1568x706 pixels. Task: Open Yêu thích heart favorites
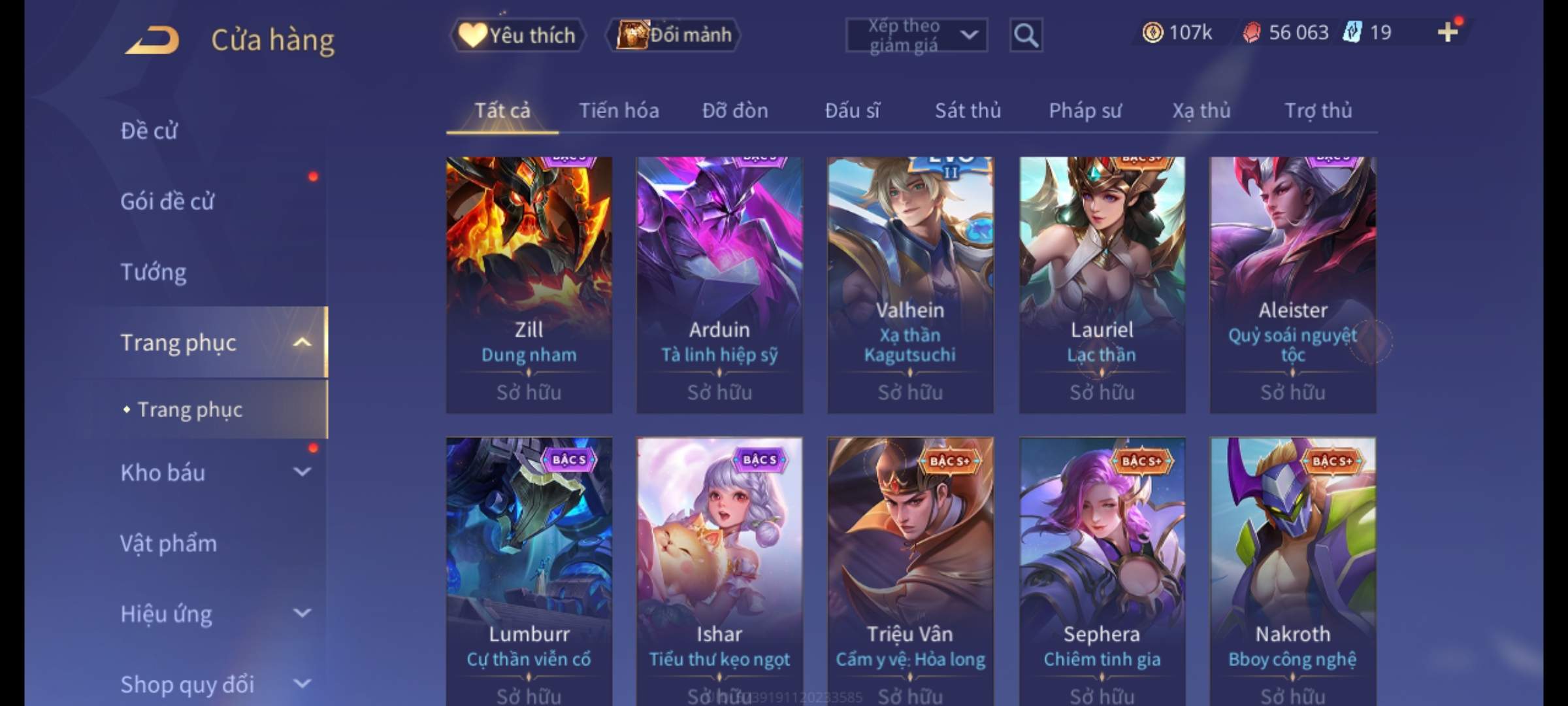(518, 35)
